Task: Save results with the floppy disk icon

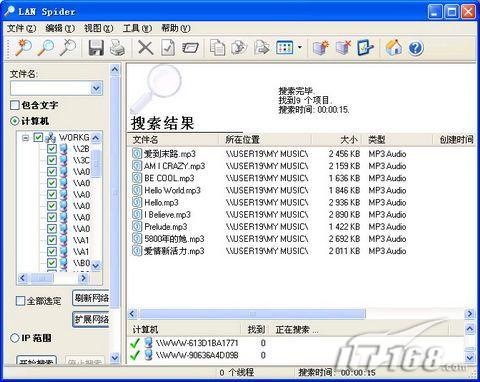Action: coord(96,48)
